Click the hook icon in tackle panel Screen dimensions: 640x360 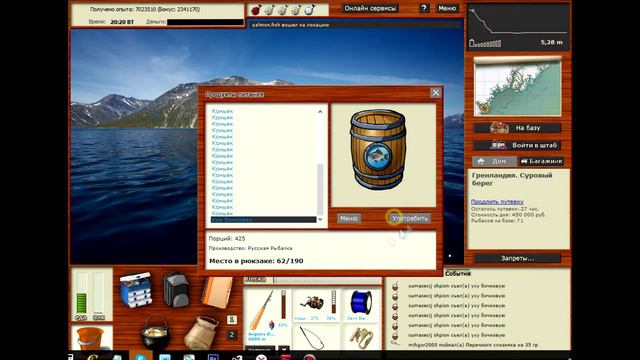pyautogui.click(x=312, y=337)
